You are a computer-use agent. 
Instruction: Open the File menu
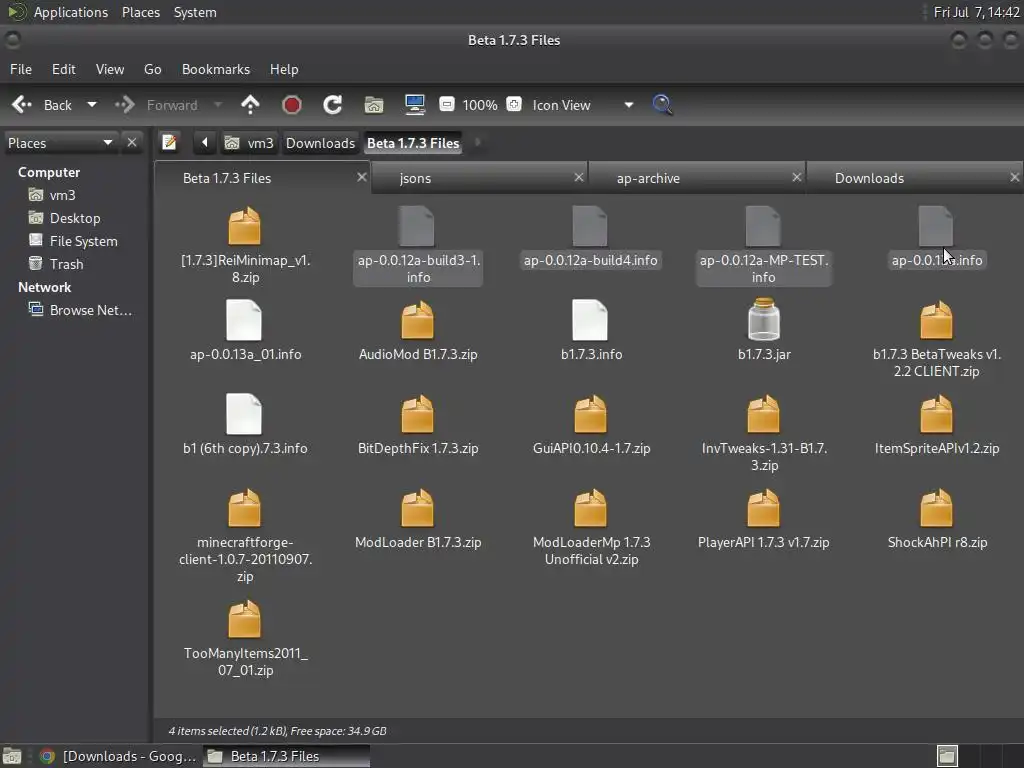pos(21,69)
